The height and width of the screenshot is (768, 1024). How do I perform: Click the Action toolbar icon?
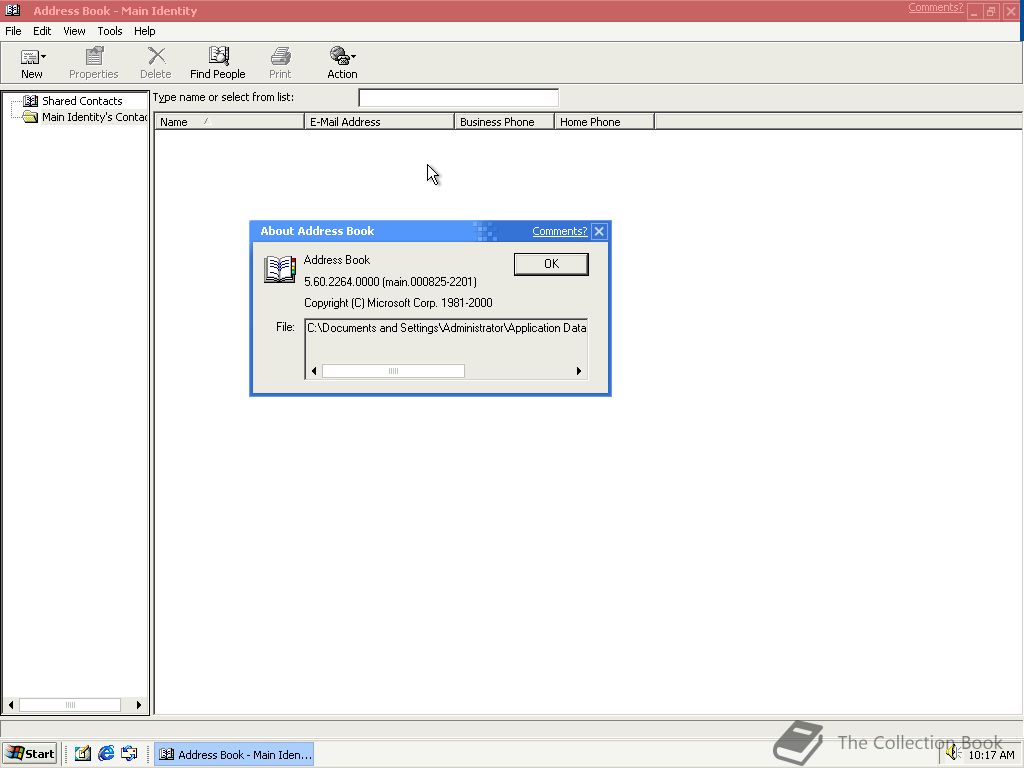click(340, 56)
